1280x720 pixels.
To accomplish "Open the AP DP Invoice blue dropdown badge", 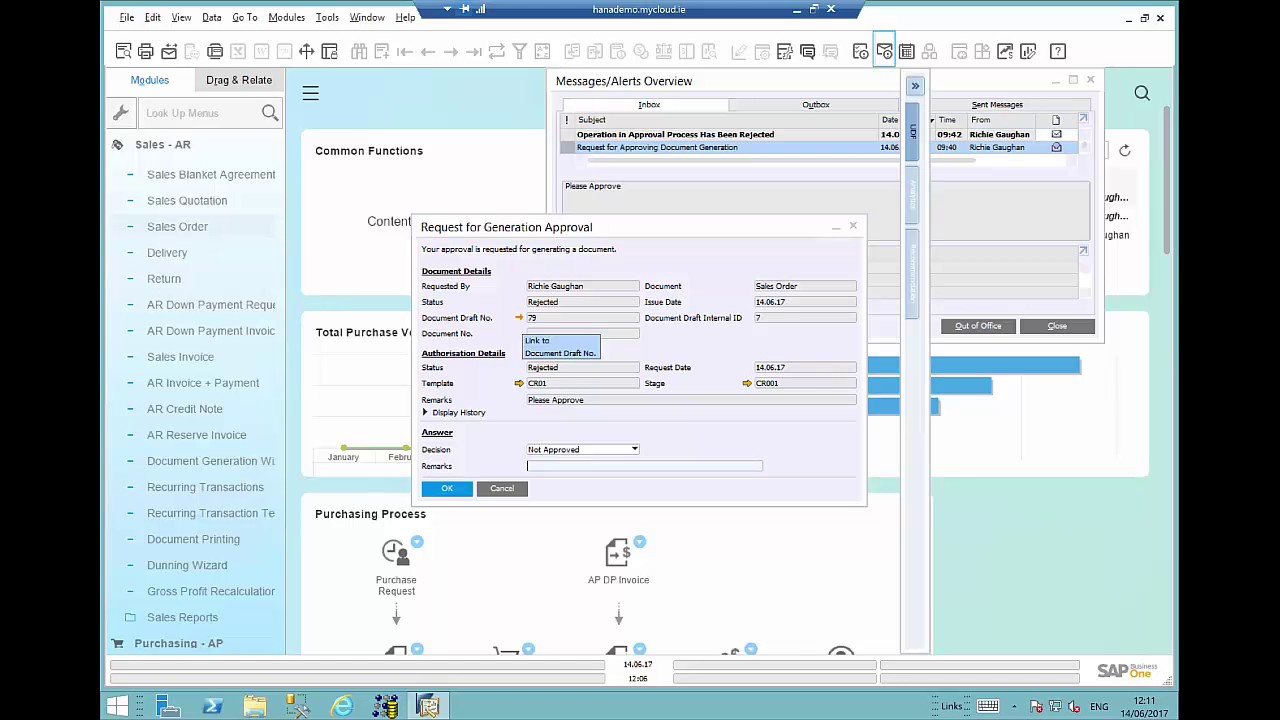I will (x=640, y=542).
